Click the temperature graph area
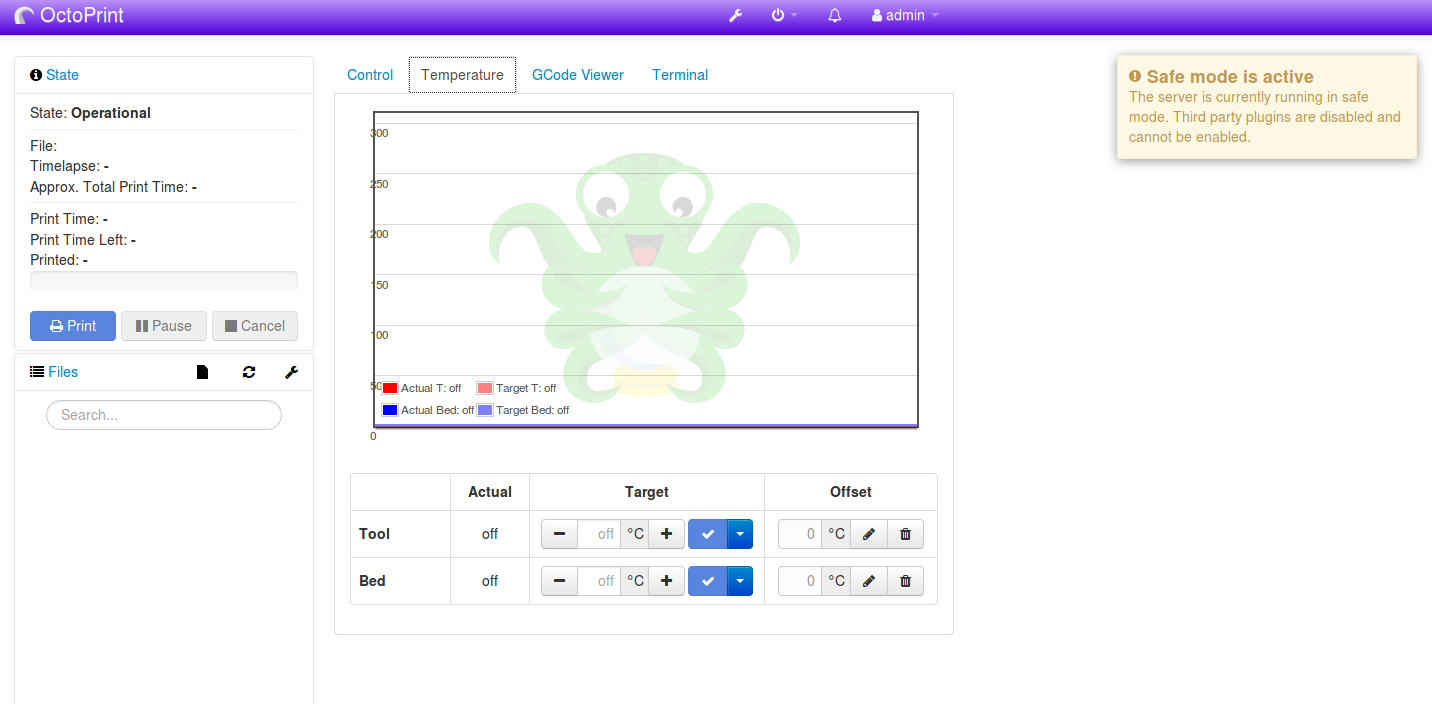Viewport: 1432px width, 704px height. 646,269
